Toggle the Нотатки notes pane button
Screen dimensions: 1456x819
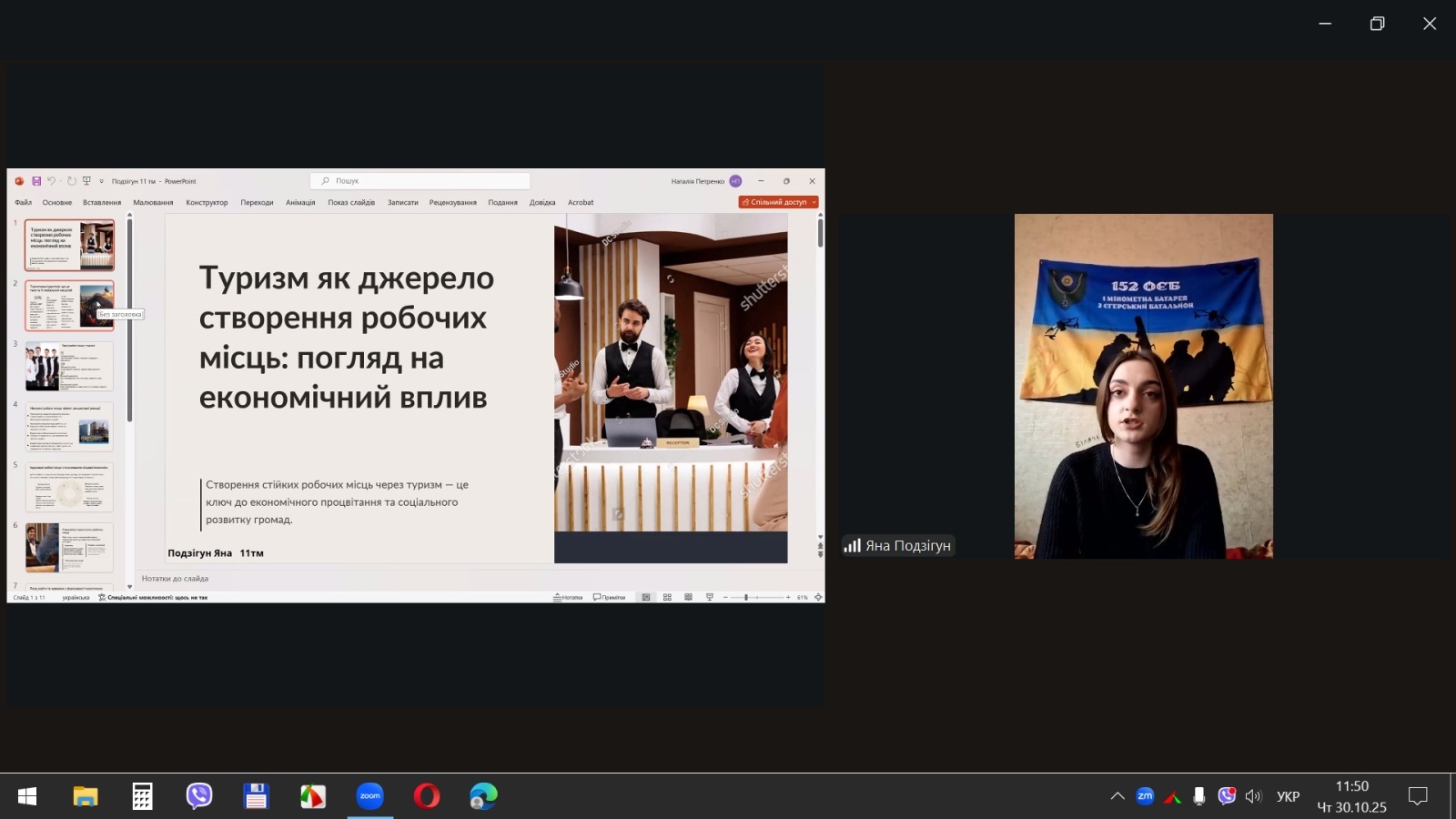point(568,597)
